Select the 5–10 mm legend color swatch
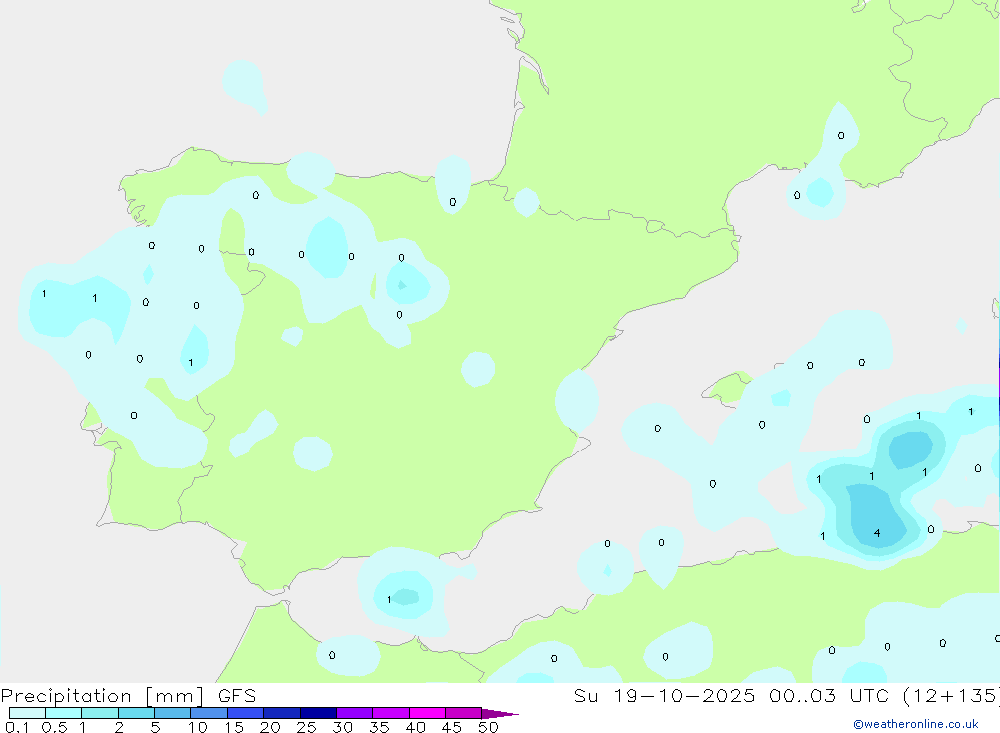1000x733 pixels. (172, 713)
